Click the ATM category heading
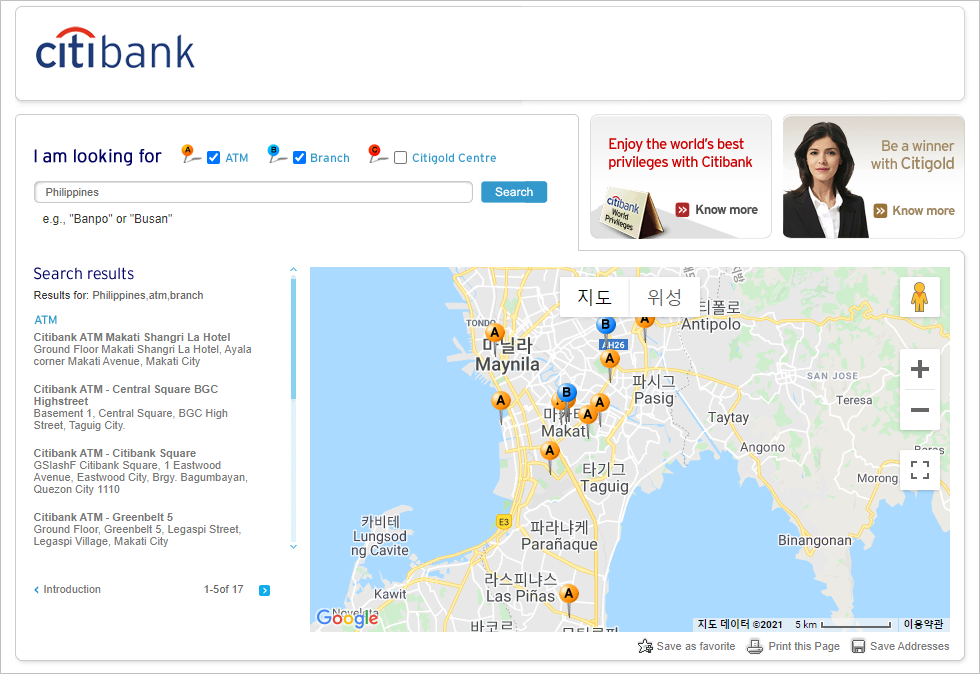The image size is (980, 674). pos(46,319)
